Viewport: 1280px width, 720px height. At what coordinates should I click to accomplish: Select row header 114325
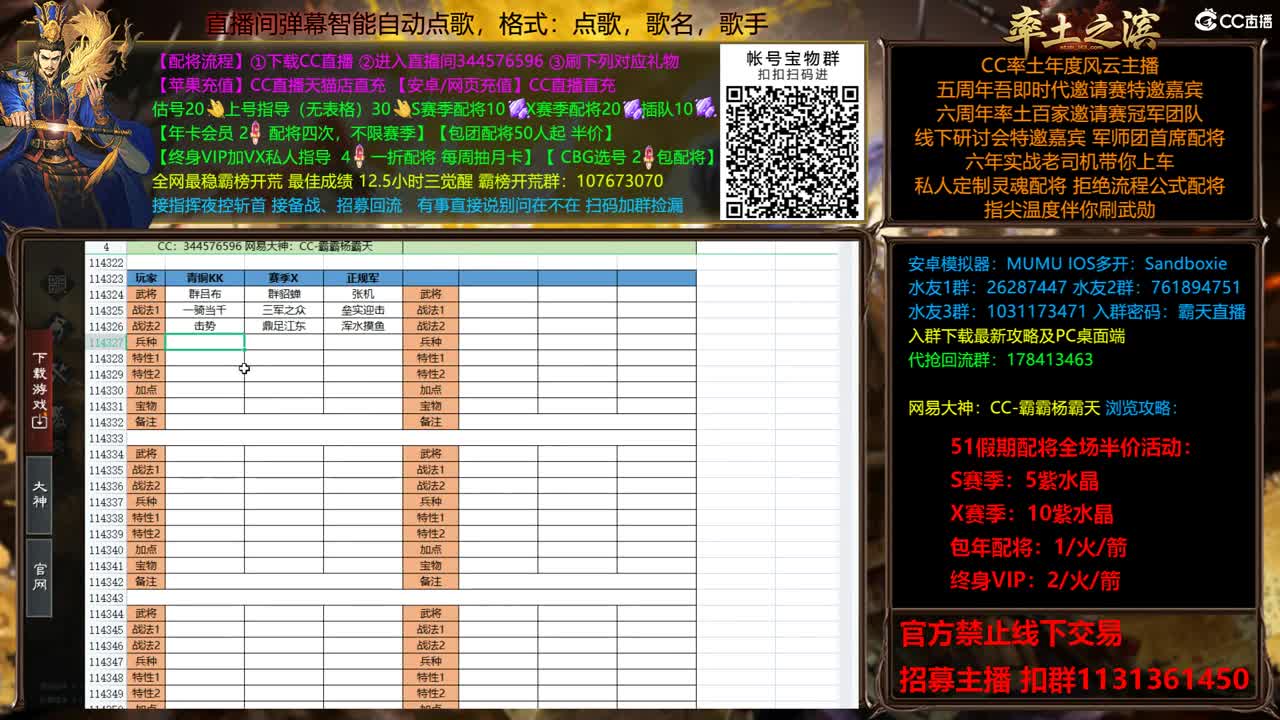pyautogui.click(x=105, y=310)
